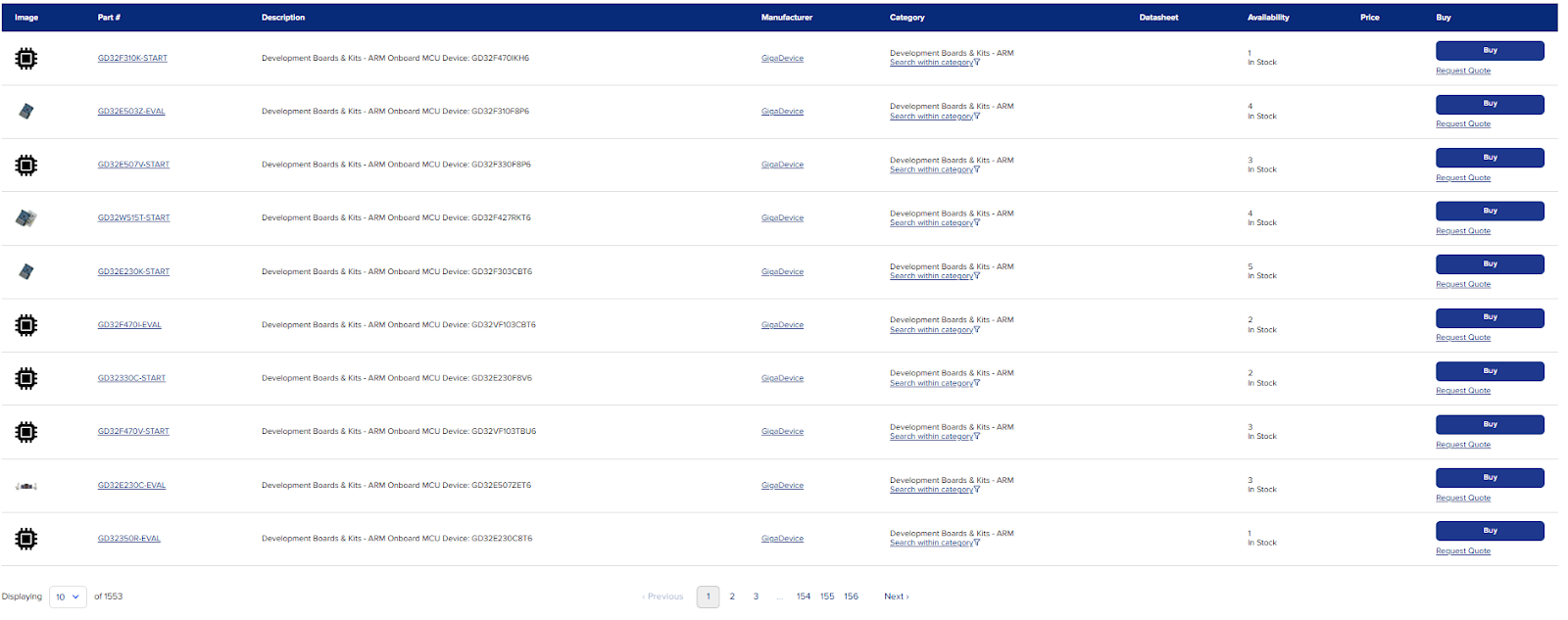The image size is (1568, 620).
Task: Click the board thumbnail for GD32W515T-START
Action: pyautogui.click(x=26, y=218)
